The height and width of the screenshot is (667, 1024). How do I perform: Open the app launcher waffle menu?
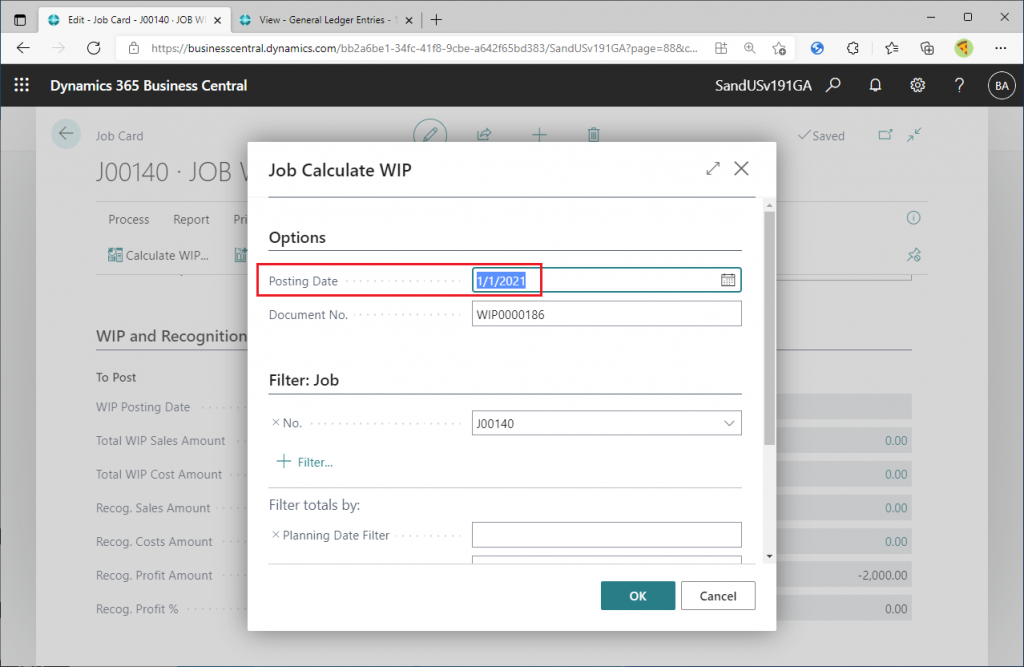click(22, 85)
